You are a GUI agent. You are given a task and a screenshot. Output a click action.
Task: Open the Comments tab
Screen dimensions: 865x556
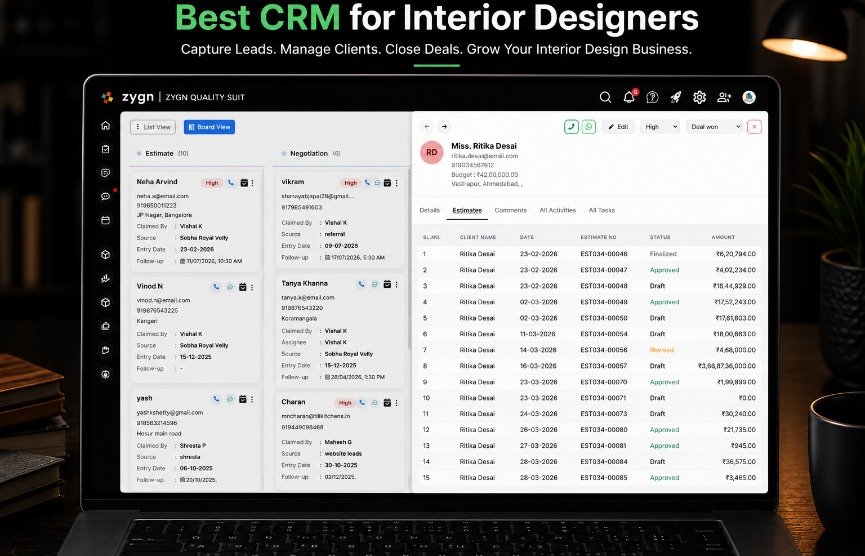point(511,210)
